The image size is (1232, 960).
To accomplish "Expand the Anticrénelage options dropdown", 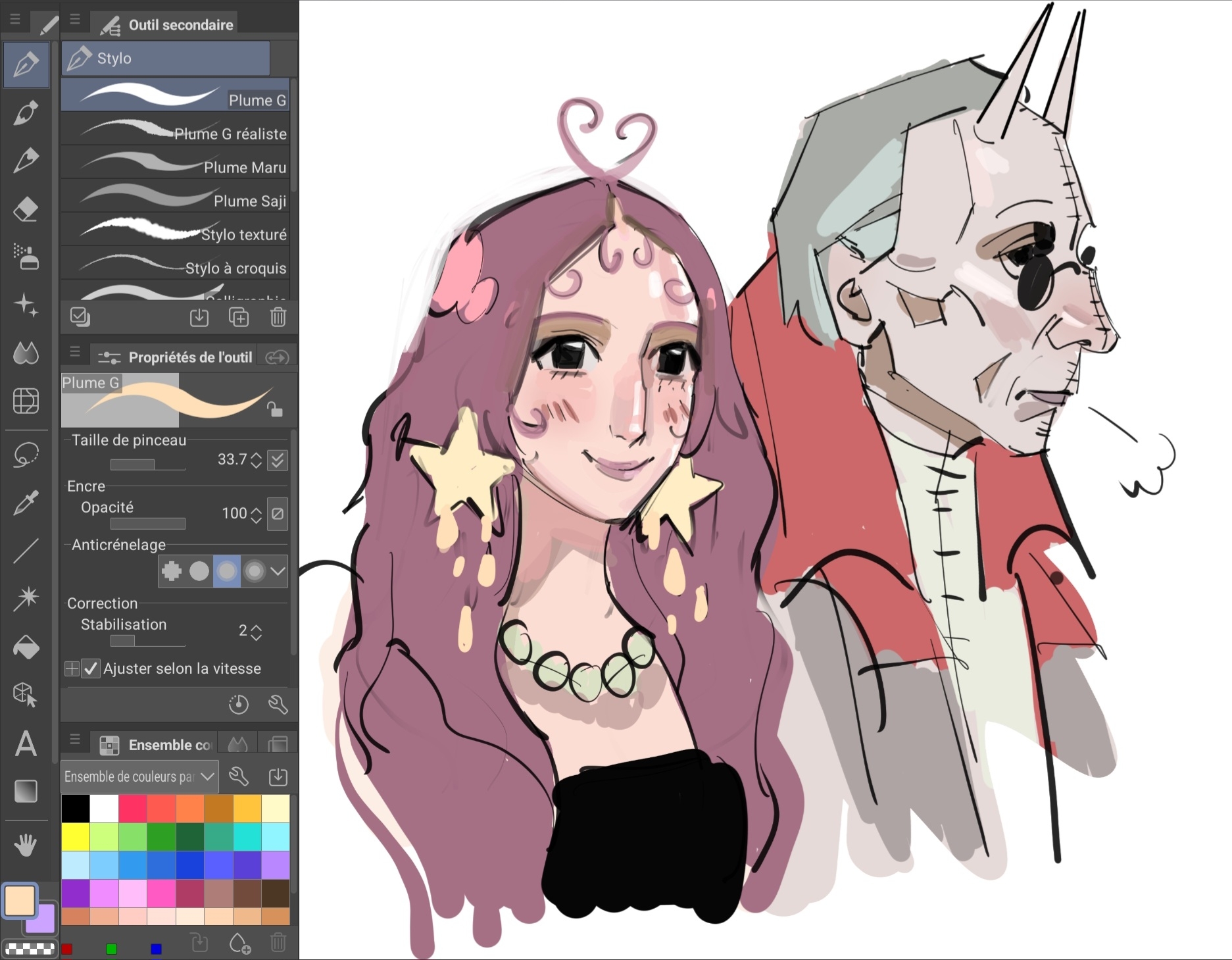I will click(278, 570).
